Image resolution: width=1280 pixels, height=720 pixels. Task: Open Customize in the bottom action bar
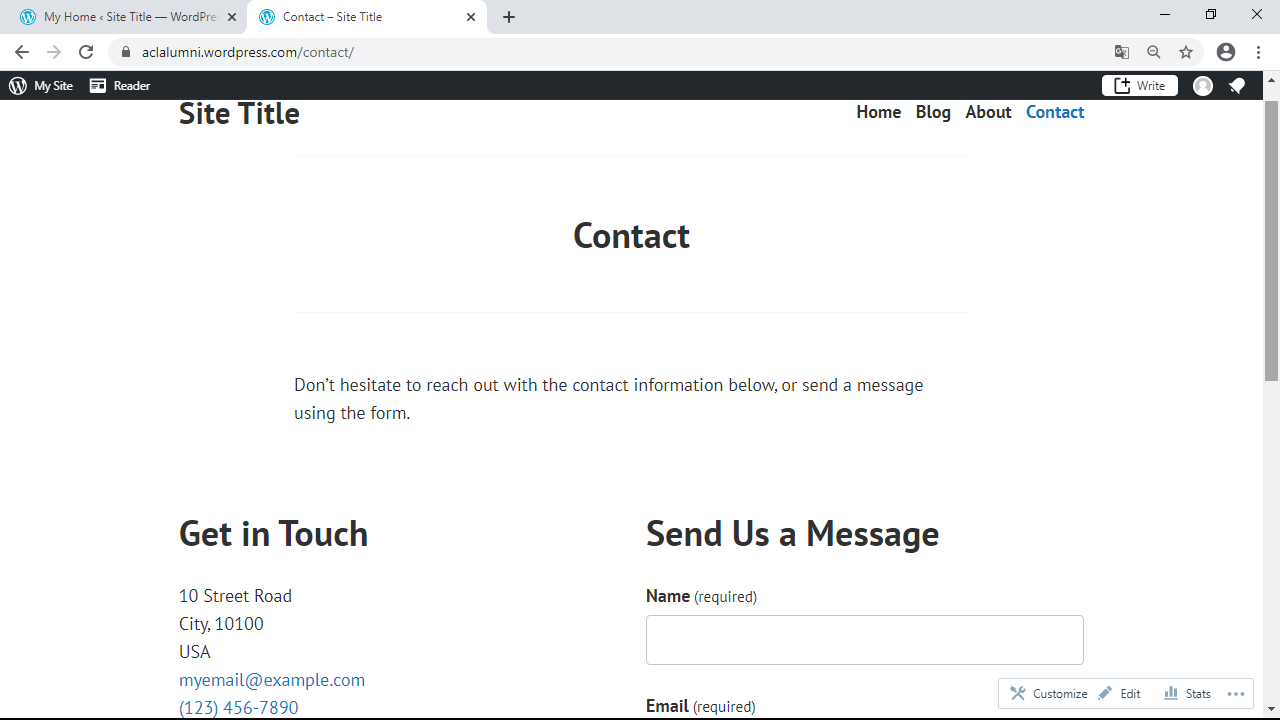click(x=1049, y=694)
